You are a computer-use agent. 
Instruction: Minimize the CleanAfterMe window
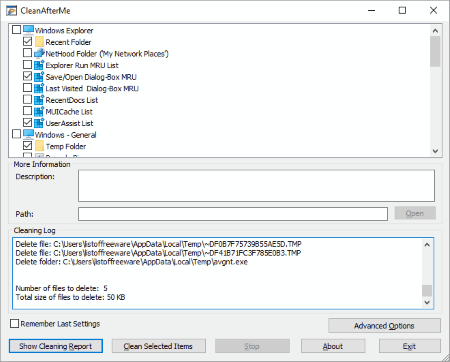coord(372,10)
